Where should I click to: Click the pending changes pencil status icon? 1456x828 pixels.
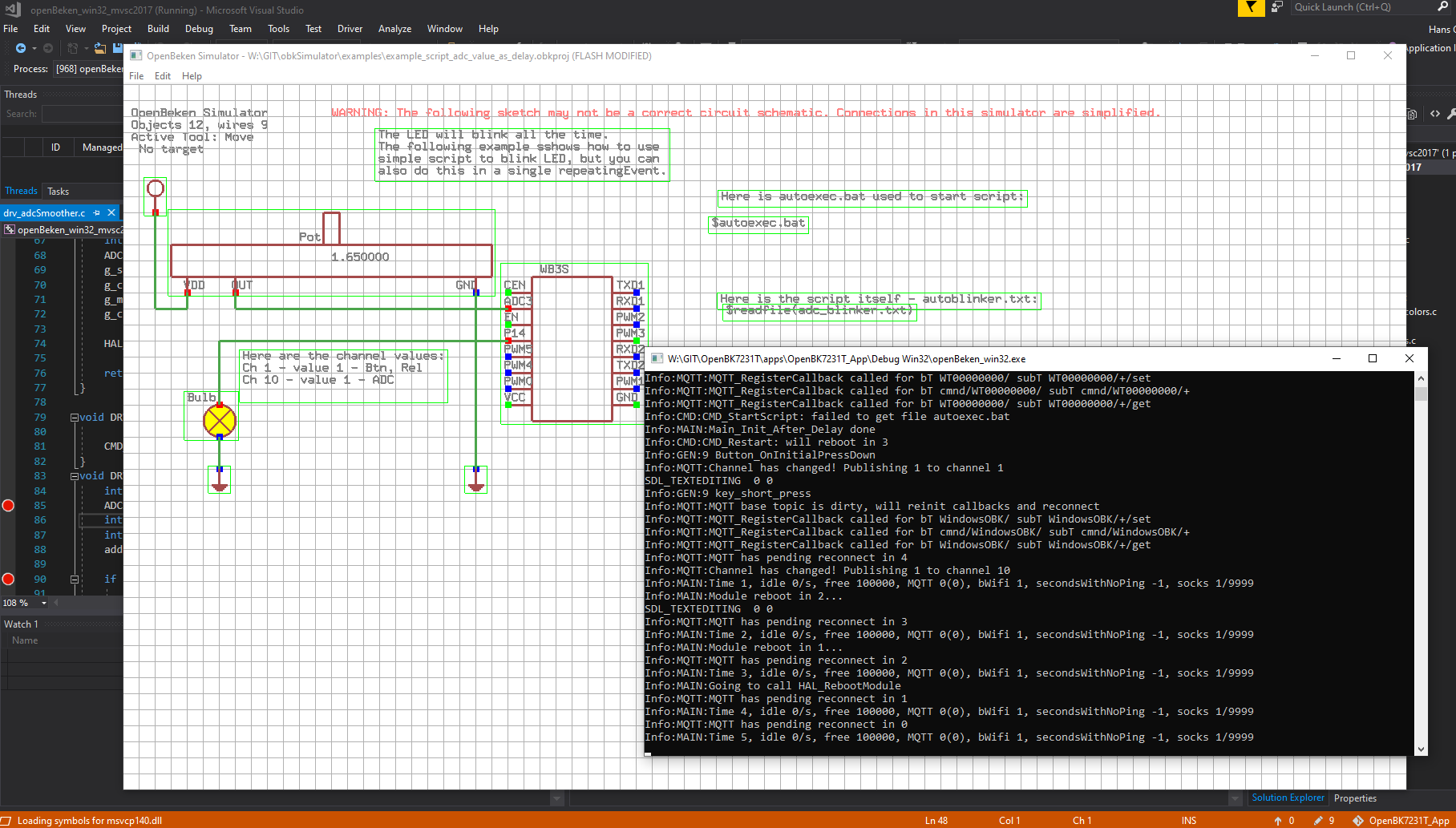1318,820
